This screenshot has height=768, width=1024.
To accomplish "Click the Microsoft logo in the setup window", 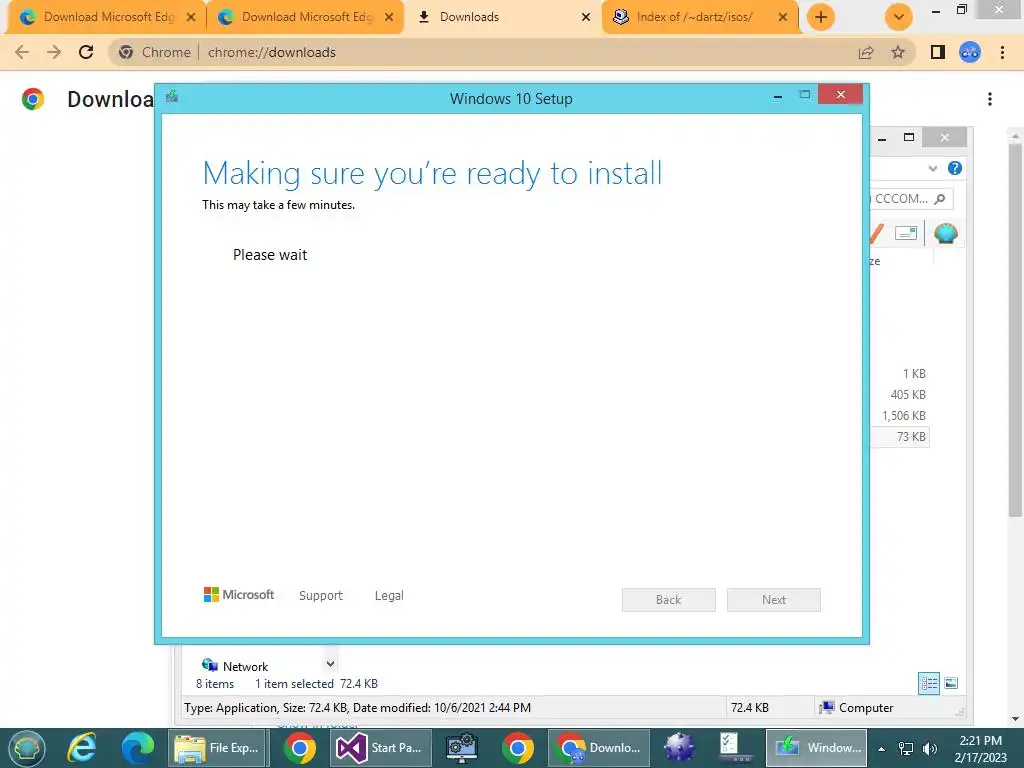I will pyautogui.click(x=239, y=595).
